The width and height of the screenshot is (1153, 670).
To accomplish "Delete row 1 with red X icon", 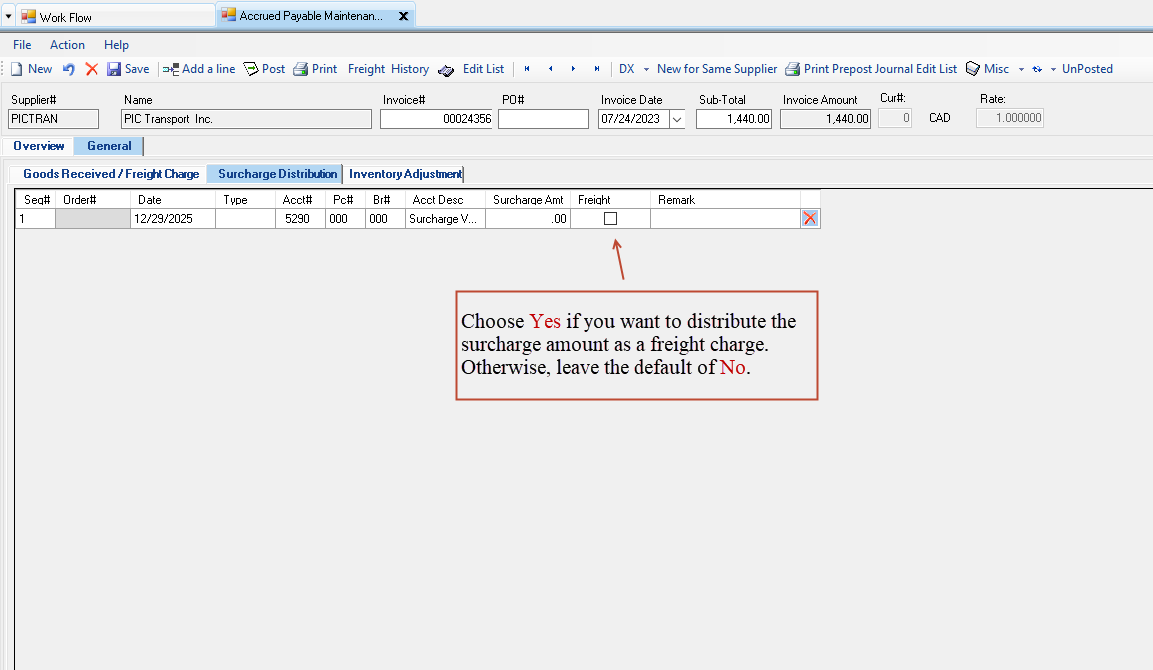I will click(810, 218).
